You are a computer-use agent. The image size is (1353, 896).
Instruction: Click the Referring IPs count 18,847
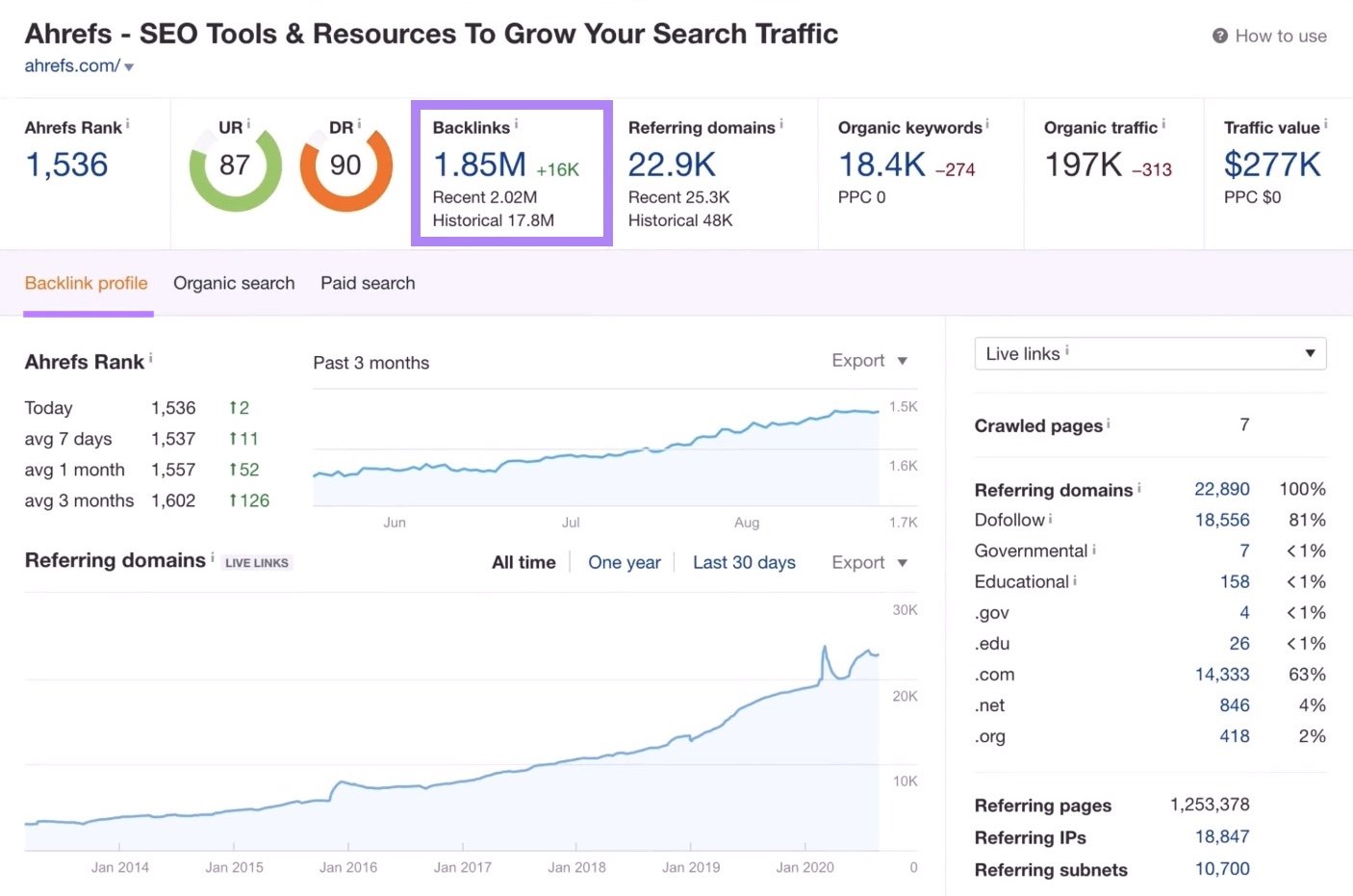[x=1222, y=836]
